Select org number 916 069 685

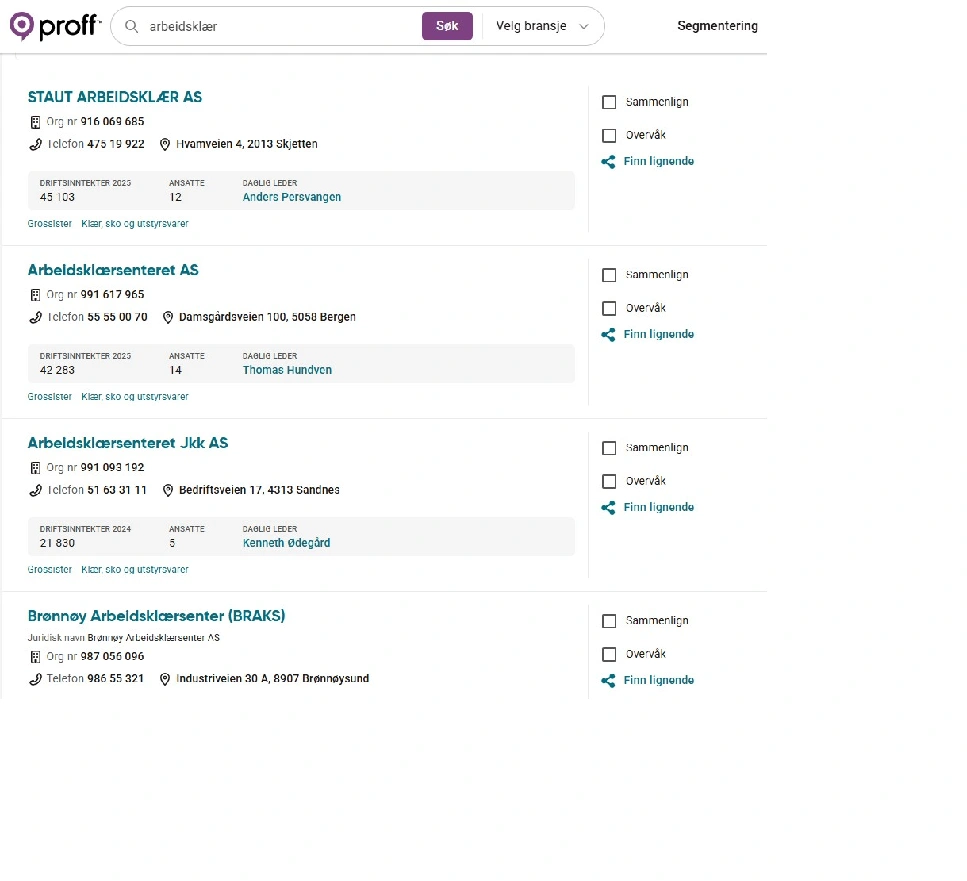click(112, 121)
